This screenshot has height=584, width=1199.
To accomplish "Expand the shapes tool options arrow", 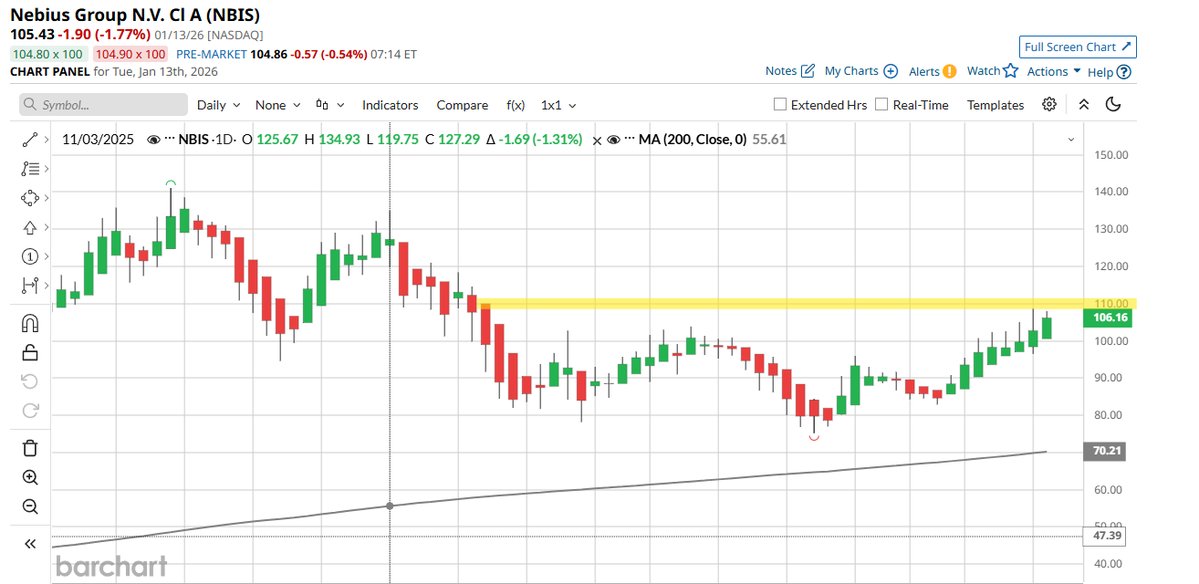I will coord(47,198).
